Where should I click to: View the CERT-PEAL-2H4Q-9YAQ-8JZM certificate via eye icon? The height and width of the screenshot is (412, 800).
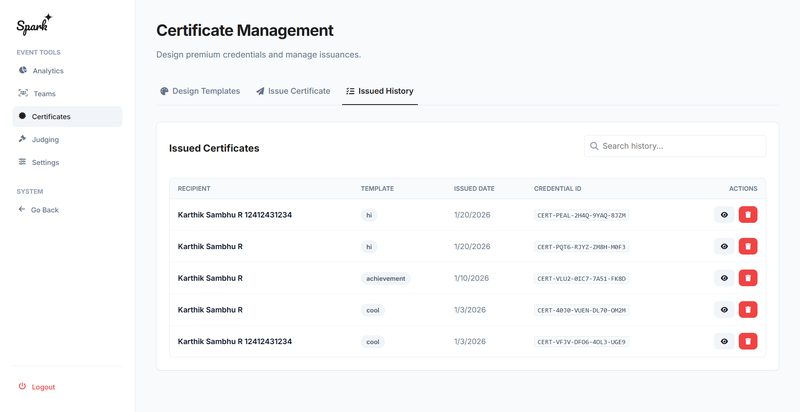(724, 214)
